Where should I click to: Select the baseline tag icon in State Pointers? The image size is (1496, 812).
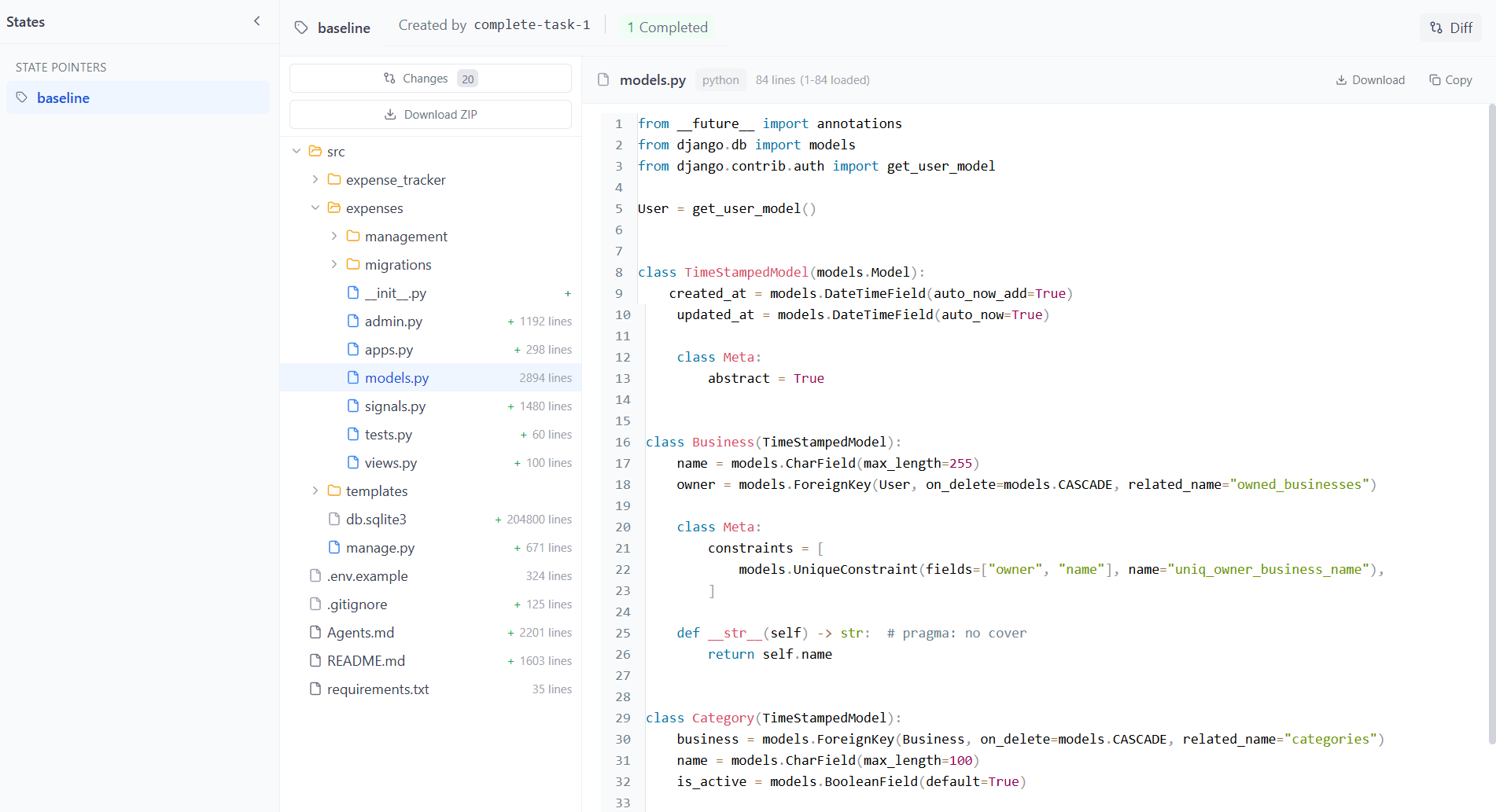pos(22,97)
